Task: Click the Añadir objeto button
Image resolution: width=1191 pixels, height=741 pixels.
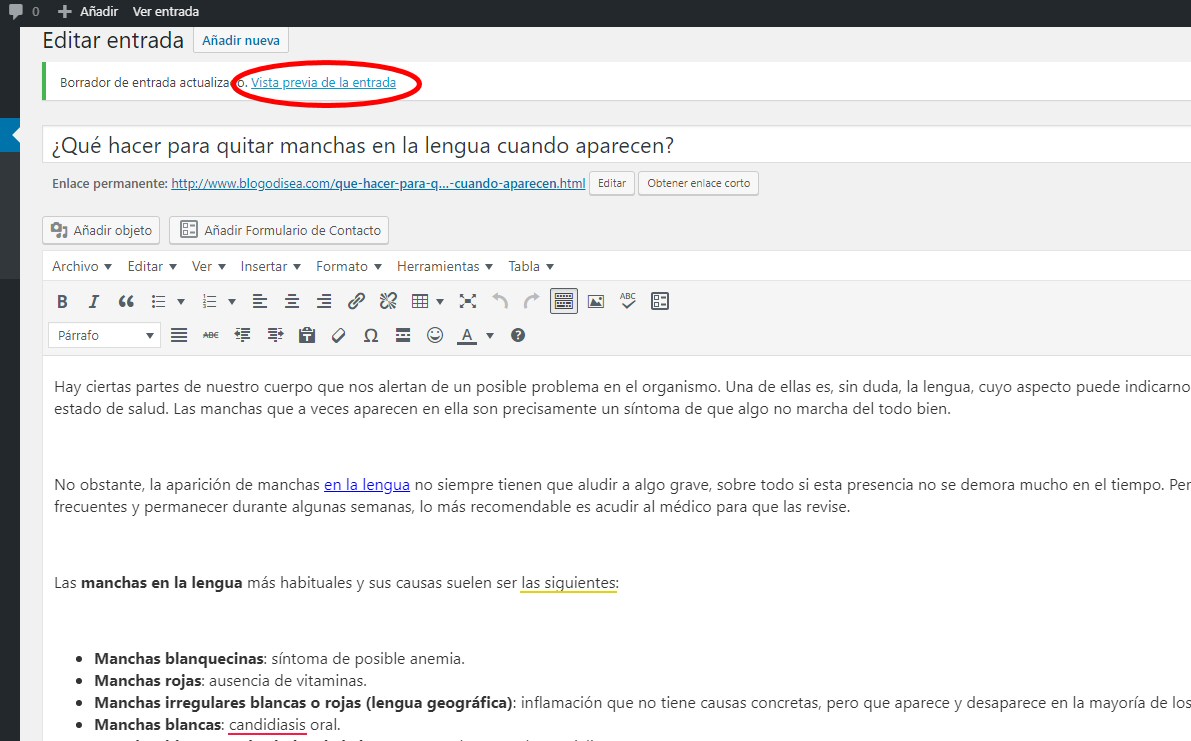Action: [101, 230]
